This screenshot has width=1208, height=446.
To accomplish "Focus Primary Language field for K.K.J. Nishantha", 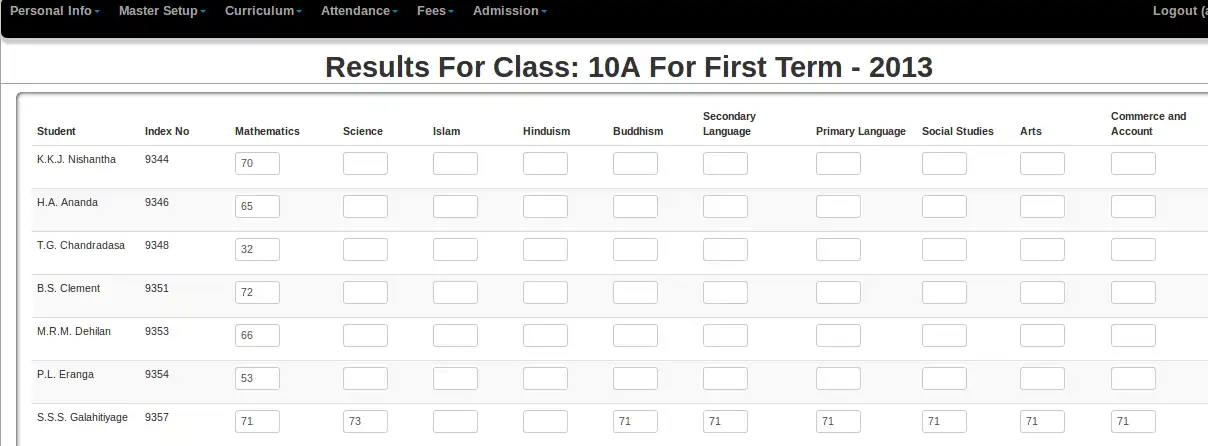I will point(838,164).
